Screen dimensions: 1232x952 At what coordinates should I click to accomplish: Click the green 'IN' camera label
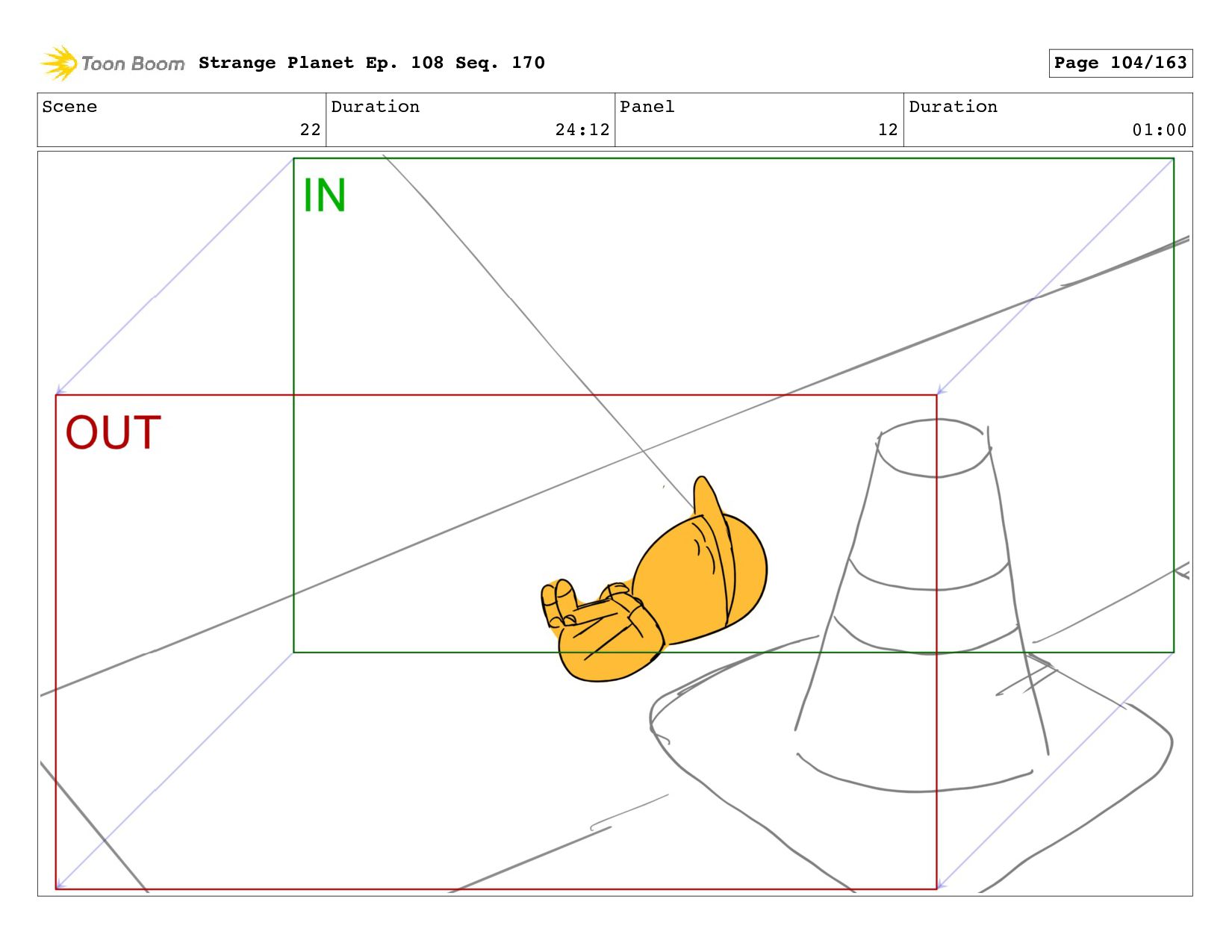[x=324, y=196]
